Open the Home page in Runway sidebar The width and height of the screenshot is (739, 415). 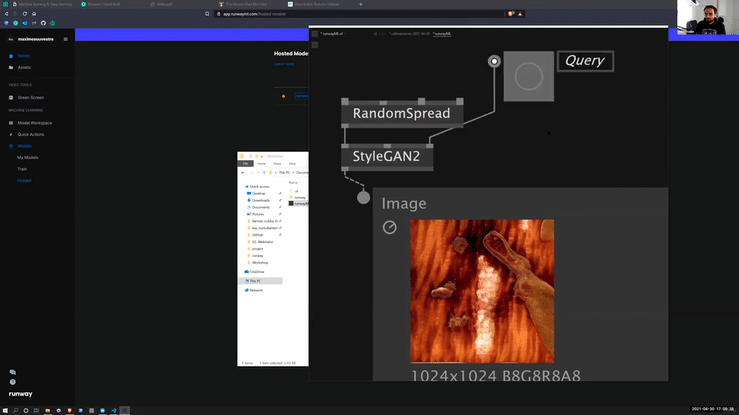pos(23,56)
